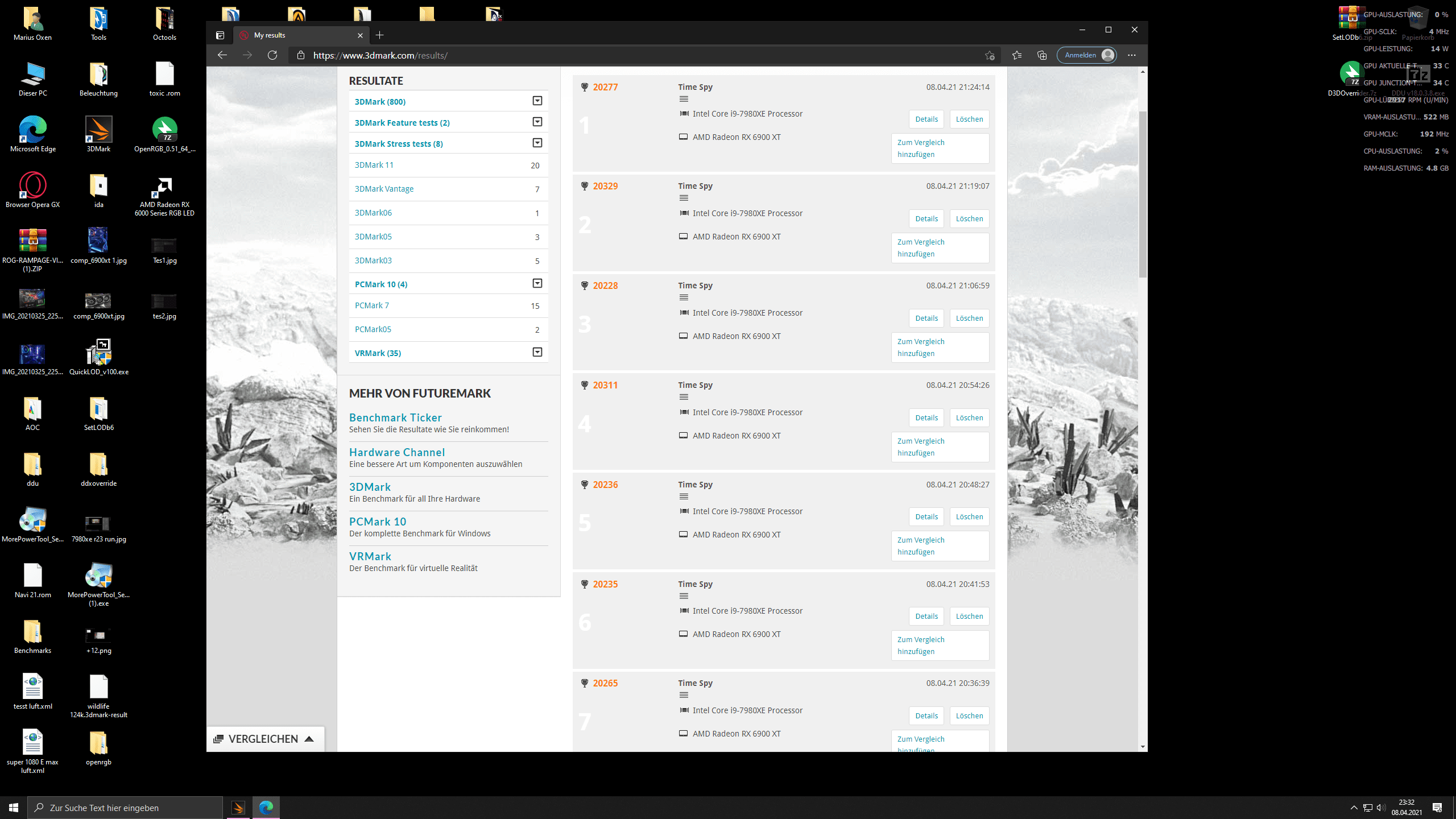1456x819 pixels.
Task: Select AMD Radeon RX 6000 Series RGB LED icon
Action: [164, 196]
